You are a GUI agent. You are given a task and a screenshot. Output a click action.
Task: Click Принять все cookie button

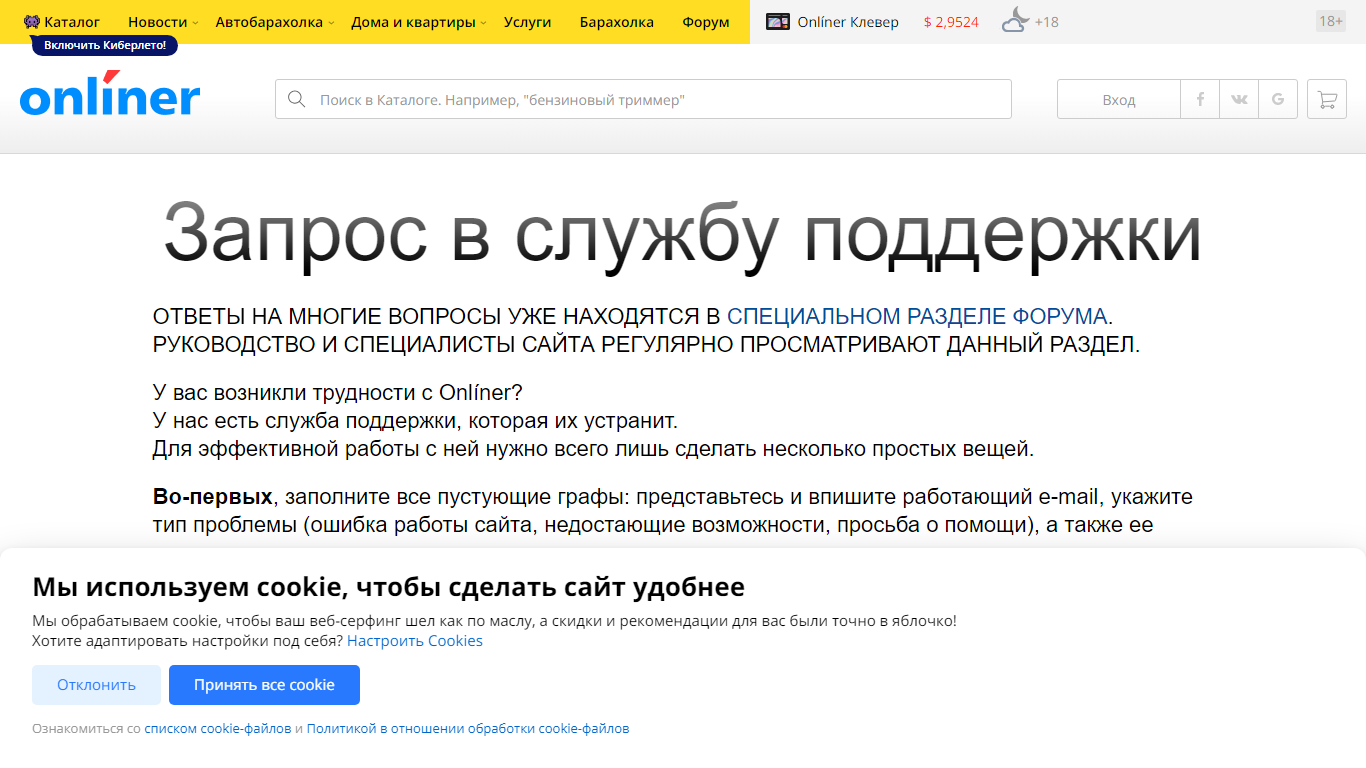[264, 685]
